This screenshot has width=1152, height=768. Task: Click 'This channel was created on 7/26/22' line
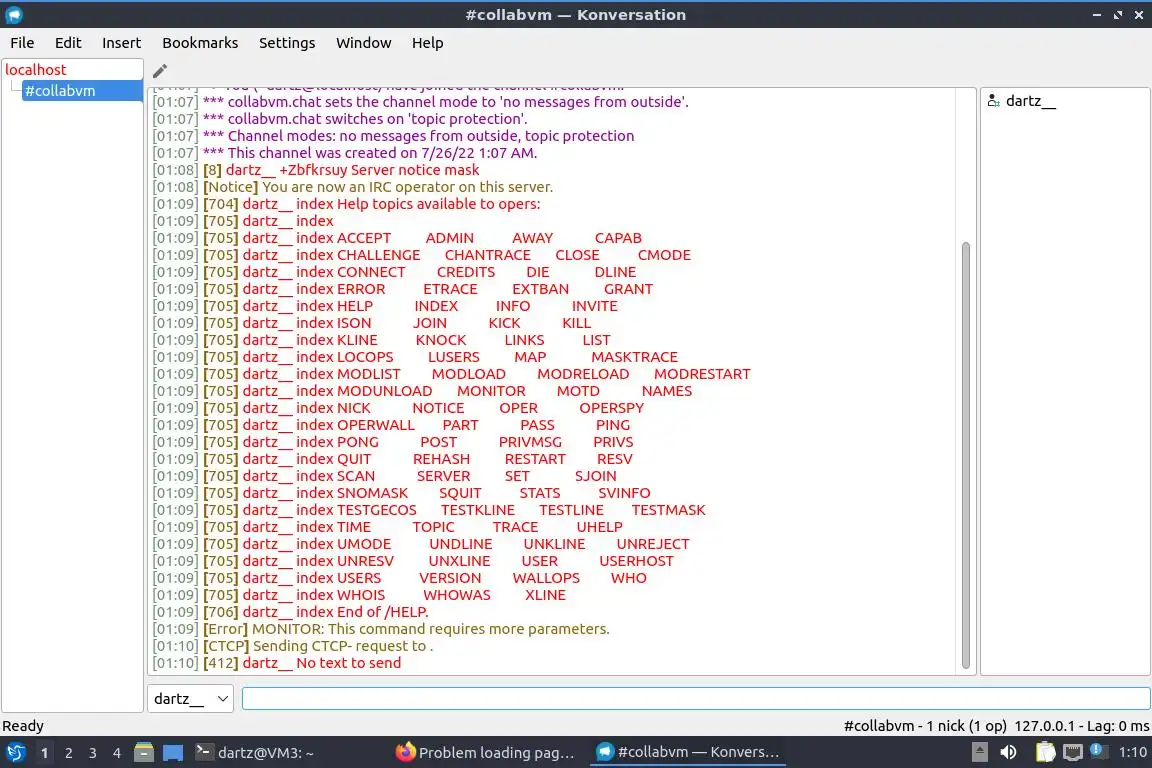pos(345,153)
